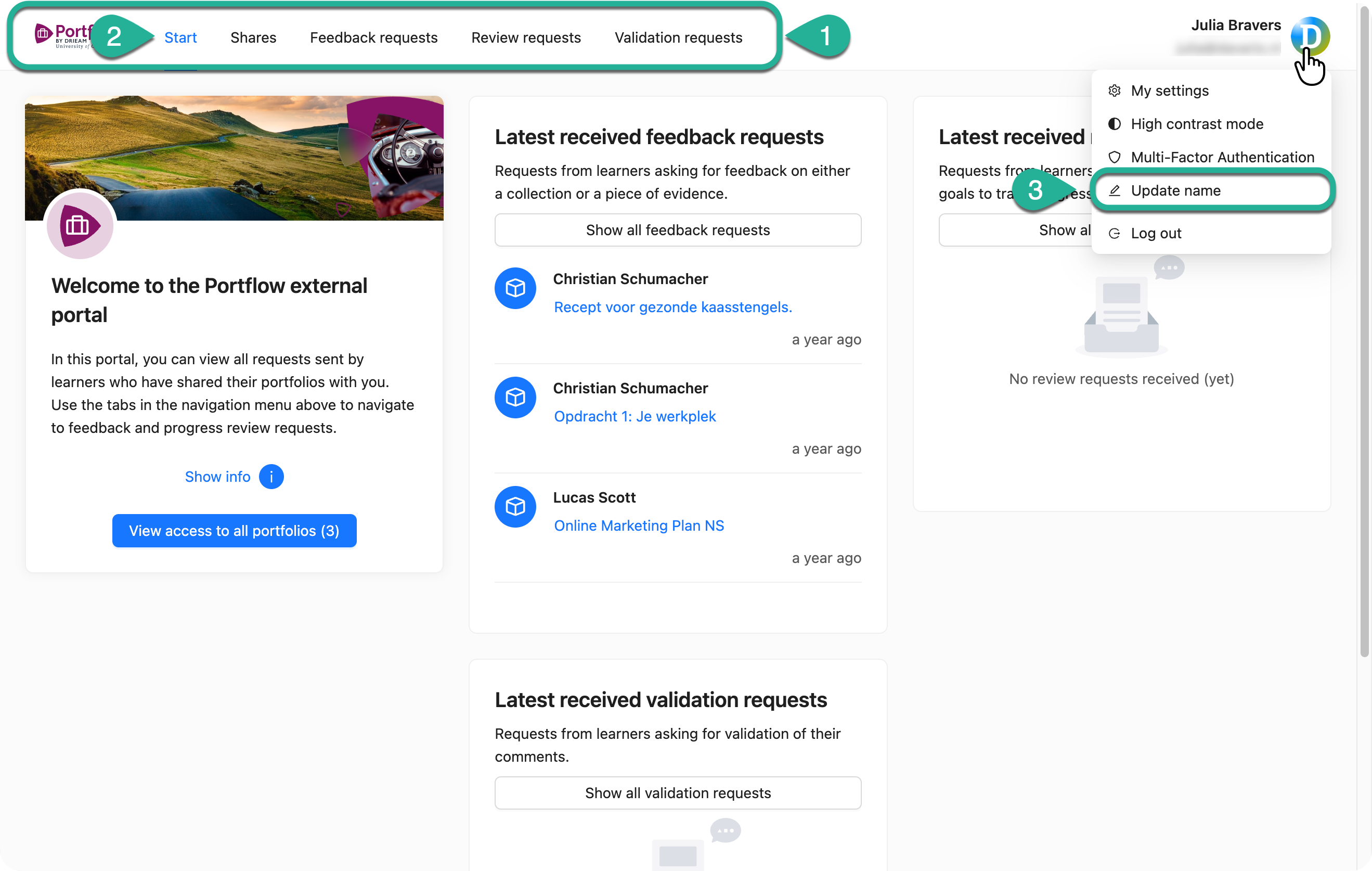This screenshot has width=1372, height=871.
Task: Enable High contrast mode
Action: [1211, 124]
